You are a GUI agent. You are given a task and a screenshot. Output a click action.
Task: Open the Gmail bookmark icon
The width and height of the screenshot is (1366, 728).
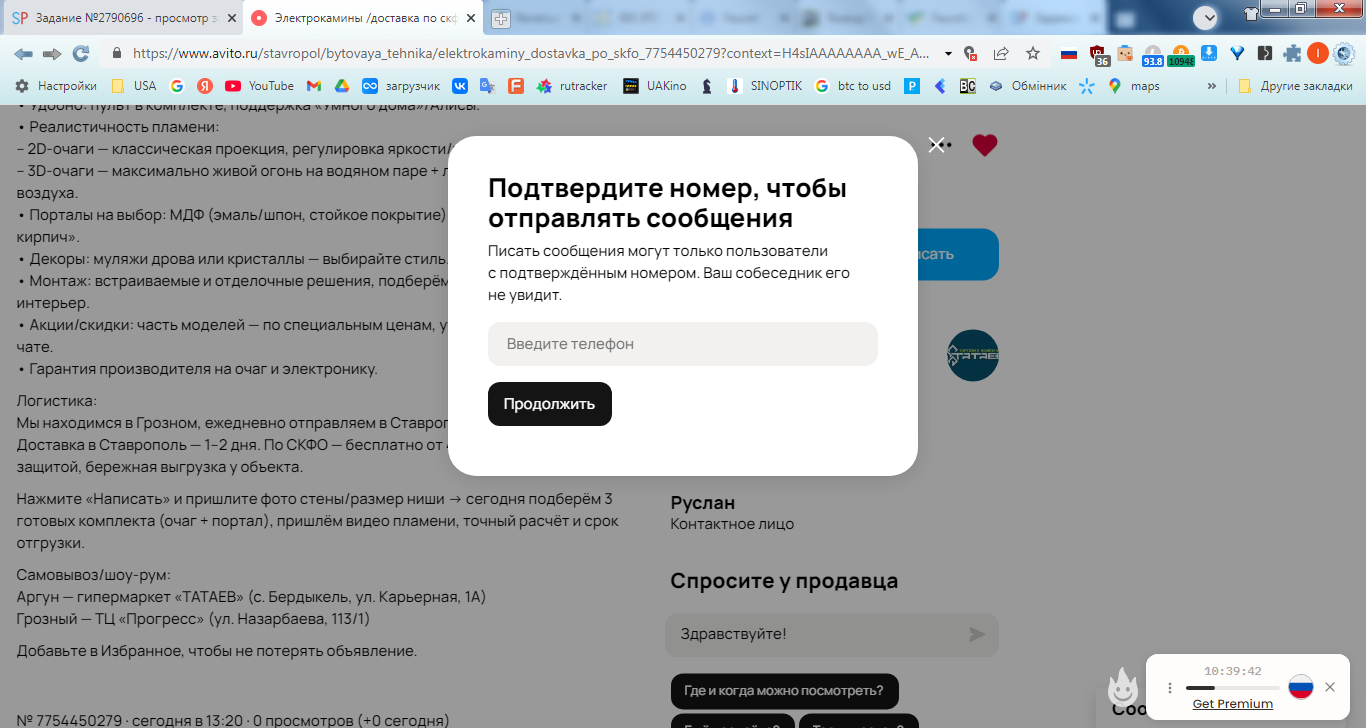pyautogui.click(x=314, y=86)
